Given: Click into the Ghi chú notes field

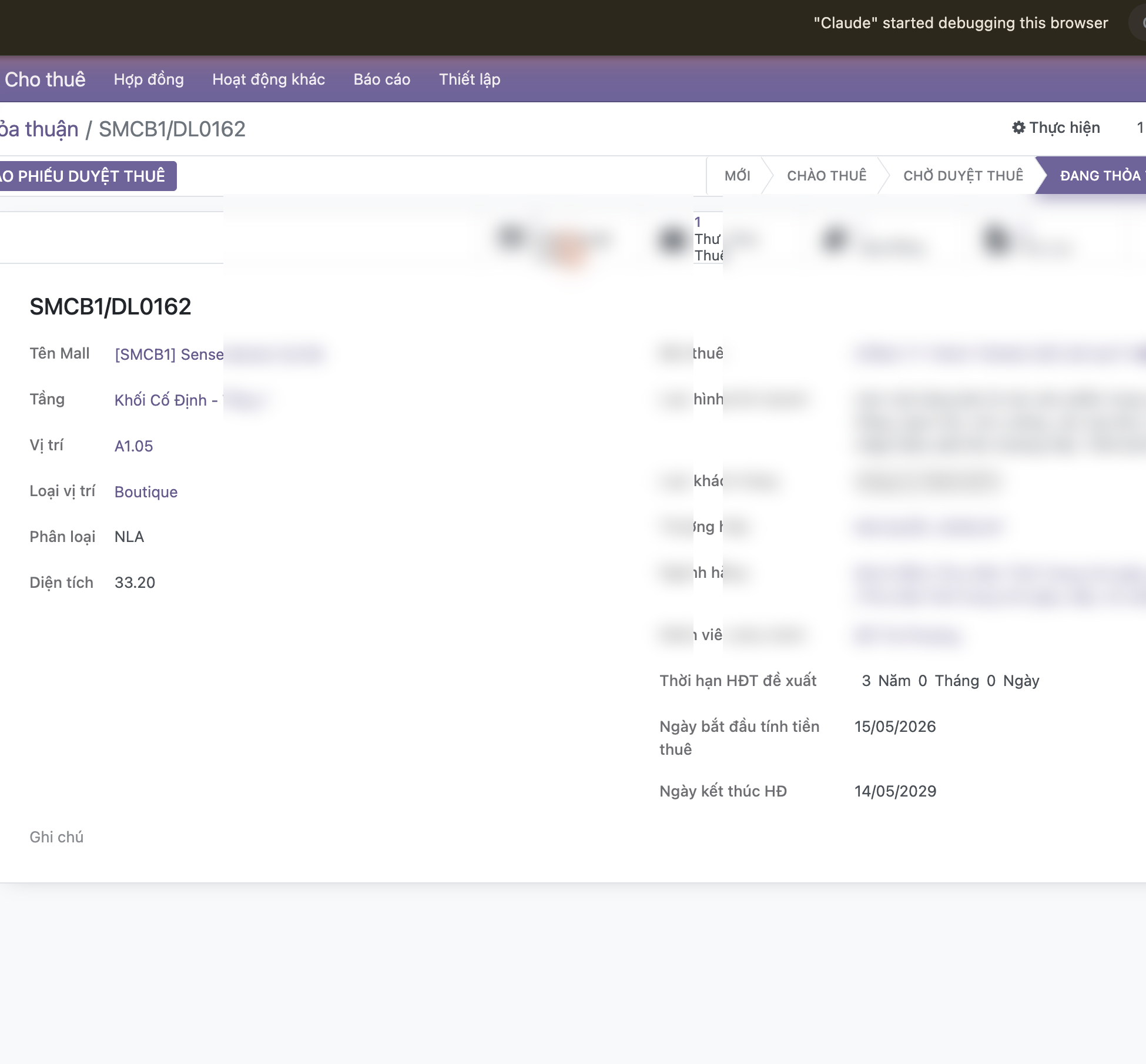Looking at the screenshot, I should click(56, 837).
